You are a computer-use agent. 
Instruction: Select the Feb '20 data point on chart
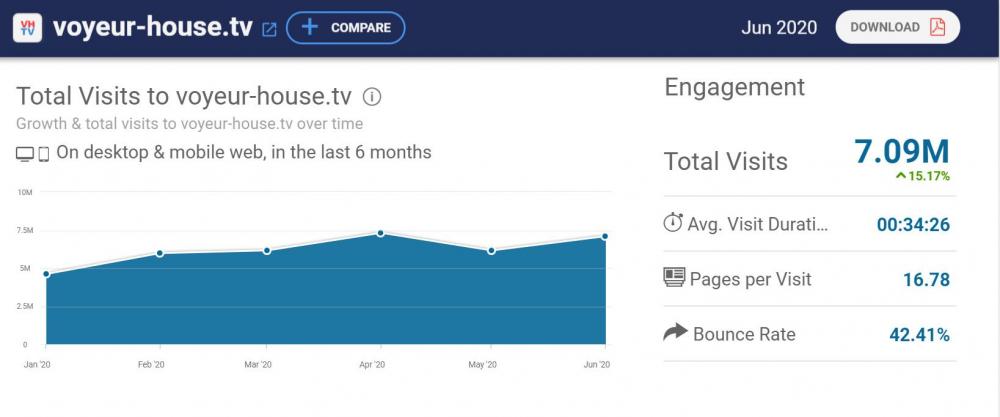[158, 253]
